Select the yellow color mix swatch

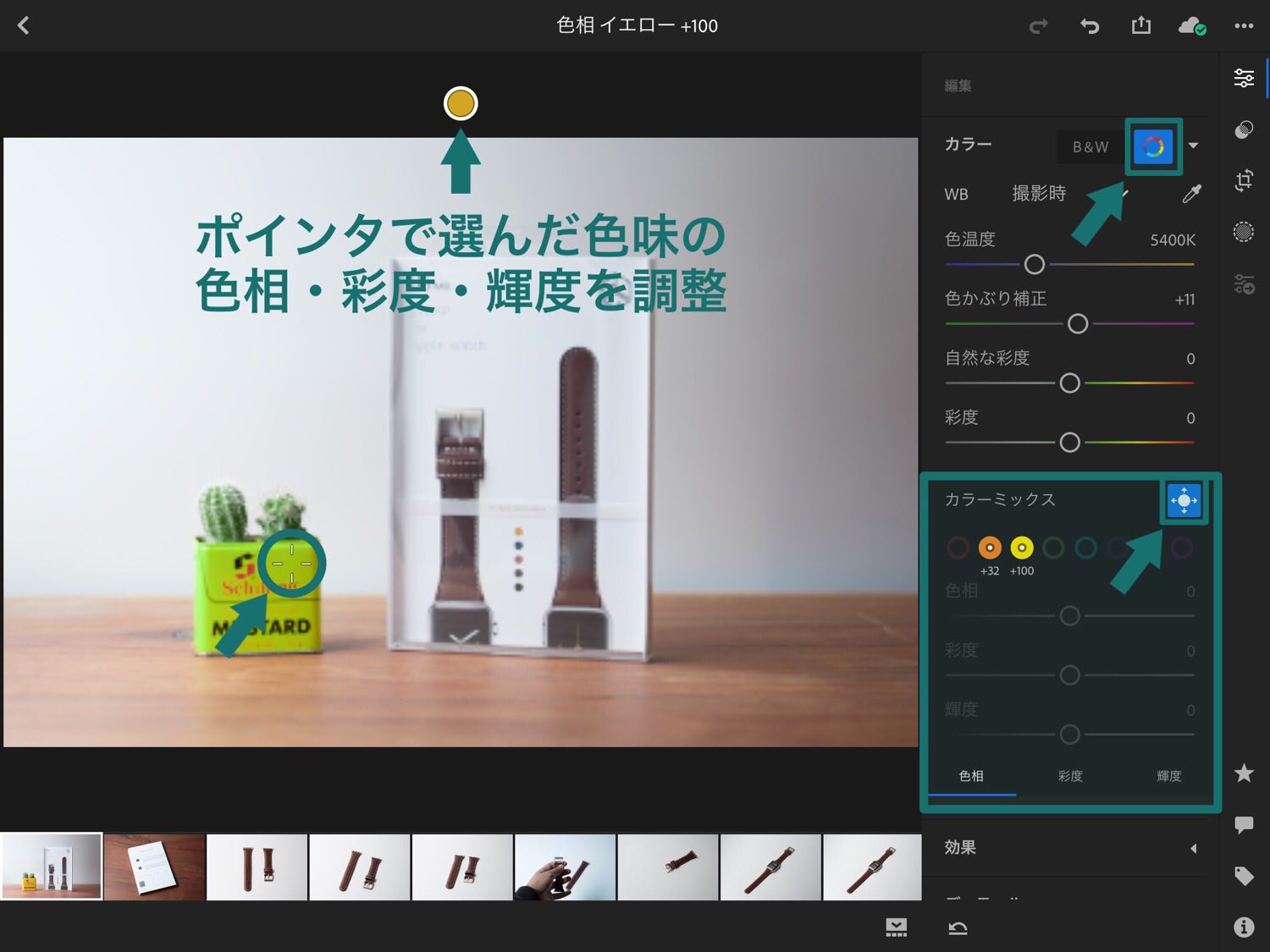(x=1022, y=548)
